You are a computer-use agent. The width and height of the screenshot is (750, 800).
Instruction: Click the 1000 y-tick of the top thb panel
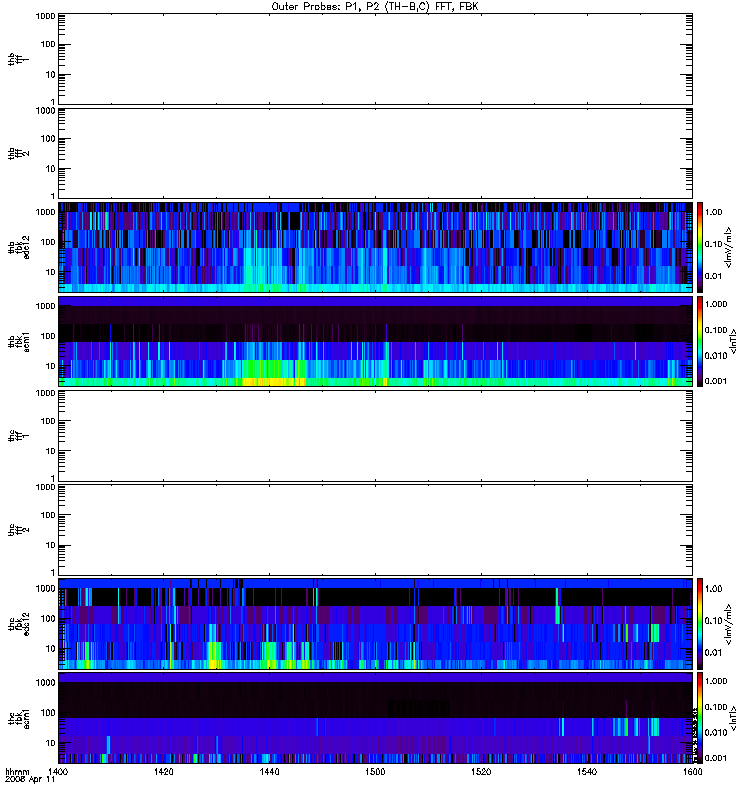pos(45,16)
